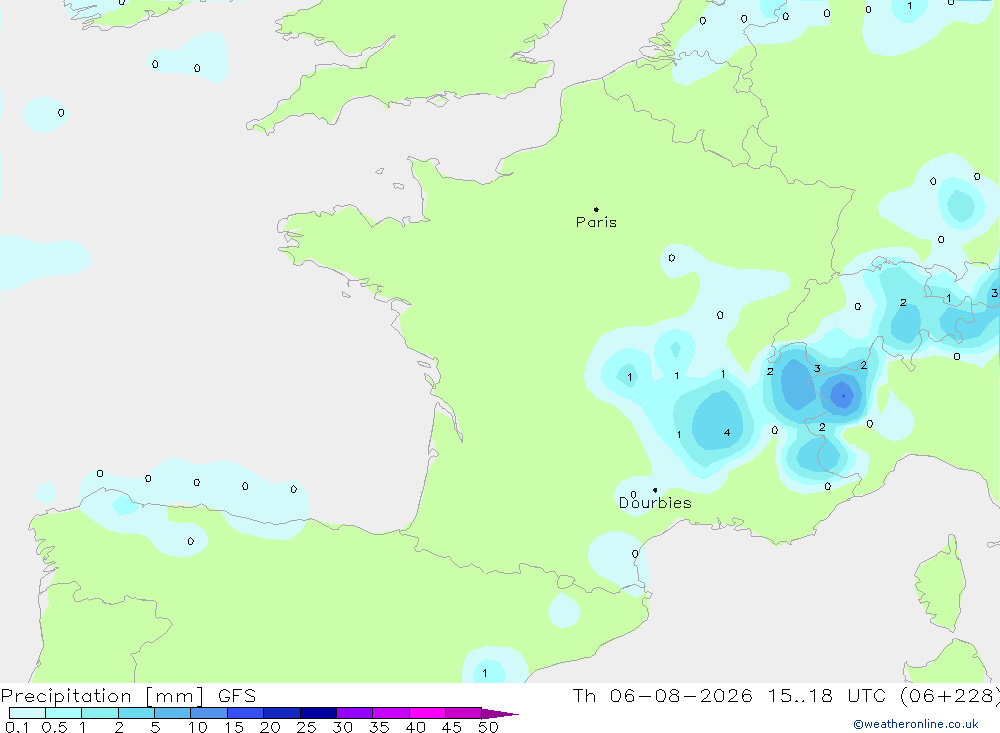Click the legend scale label '10'
The width and height of the screenshot is (1000, 733).
(198, 727)
